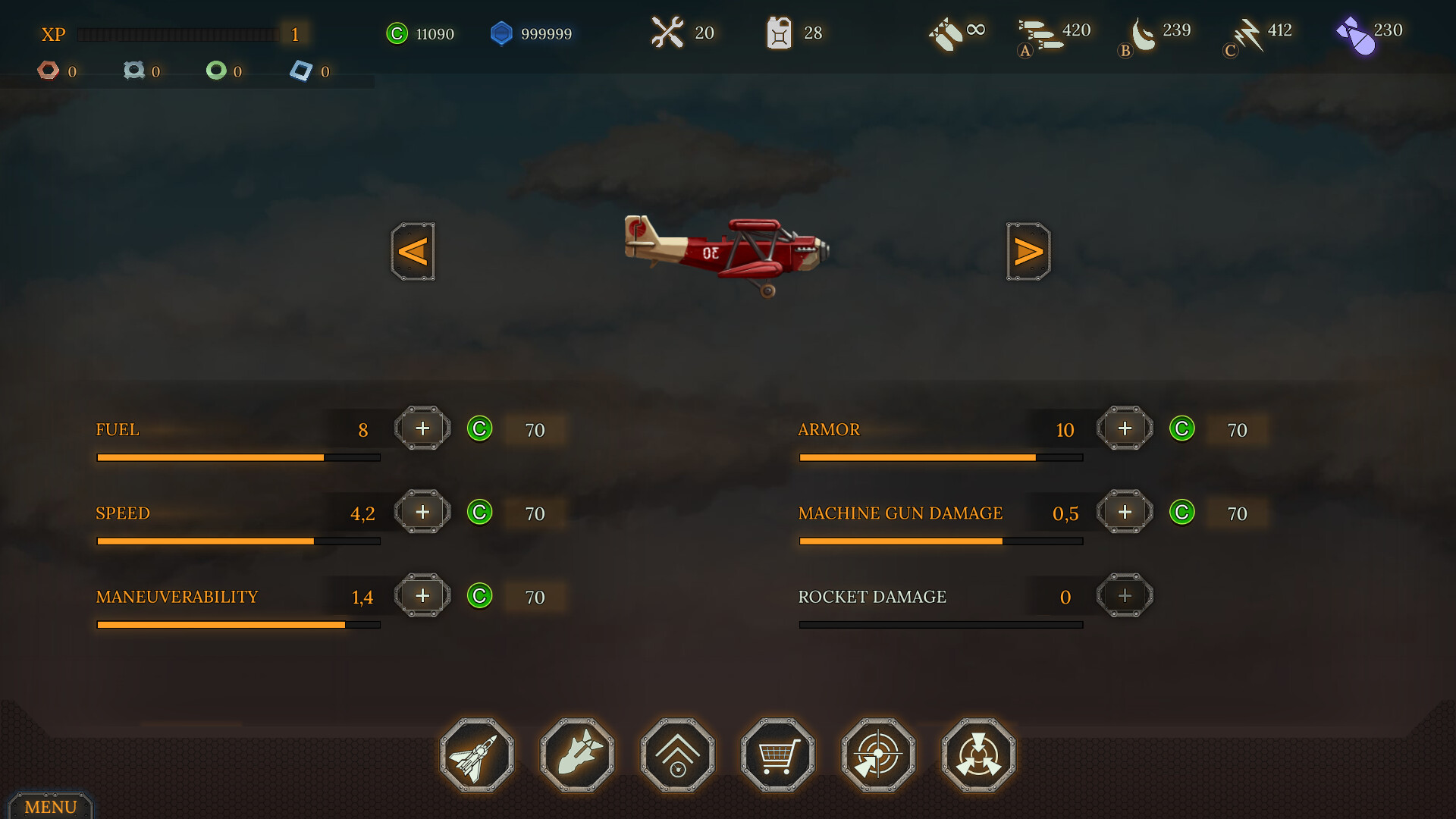This screenshot has height=819, width=1456.
Task: Click the ARMOR progress bar
Action: pyautogui.click(x=941, y=457)
